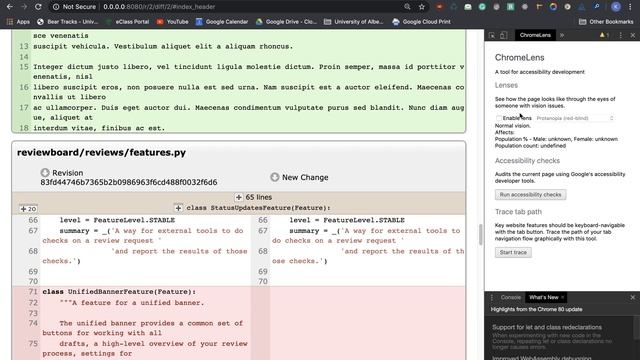Click the Revision clock icon
The image size is (640, 360).
pos(45,173)
